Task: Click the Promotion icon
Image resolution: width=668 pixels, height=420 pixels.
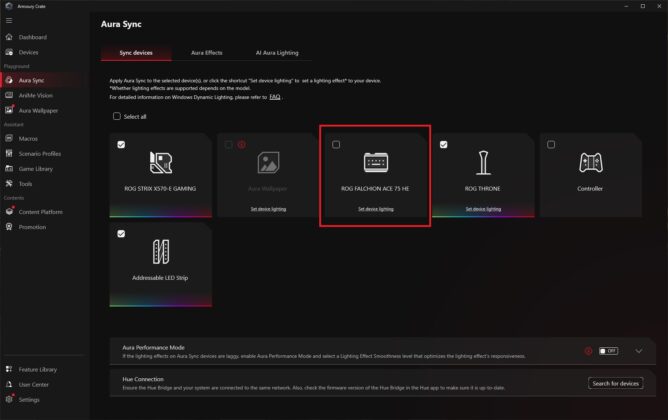Action: (x=9, y=227)
